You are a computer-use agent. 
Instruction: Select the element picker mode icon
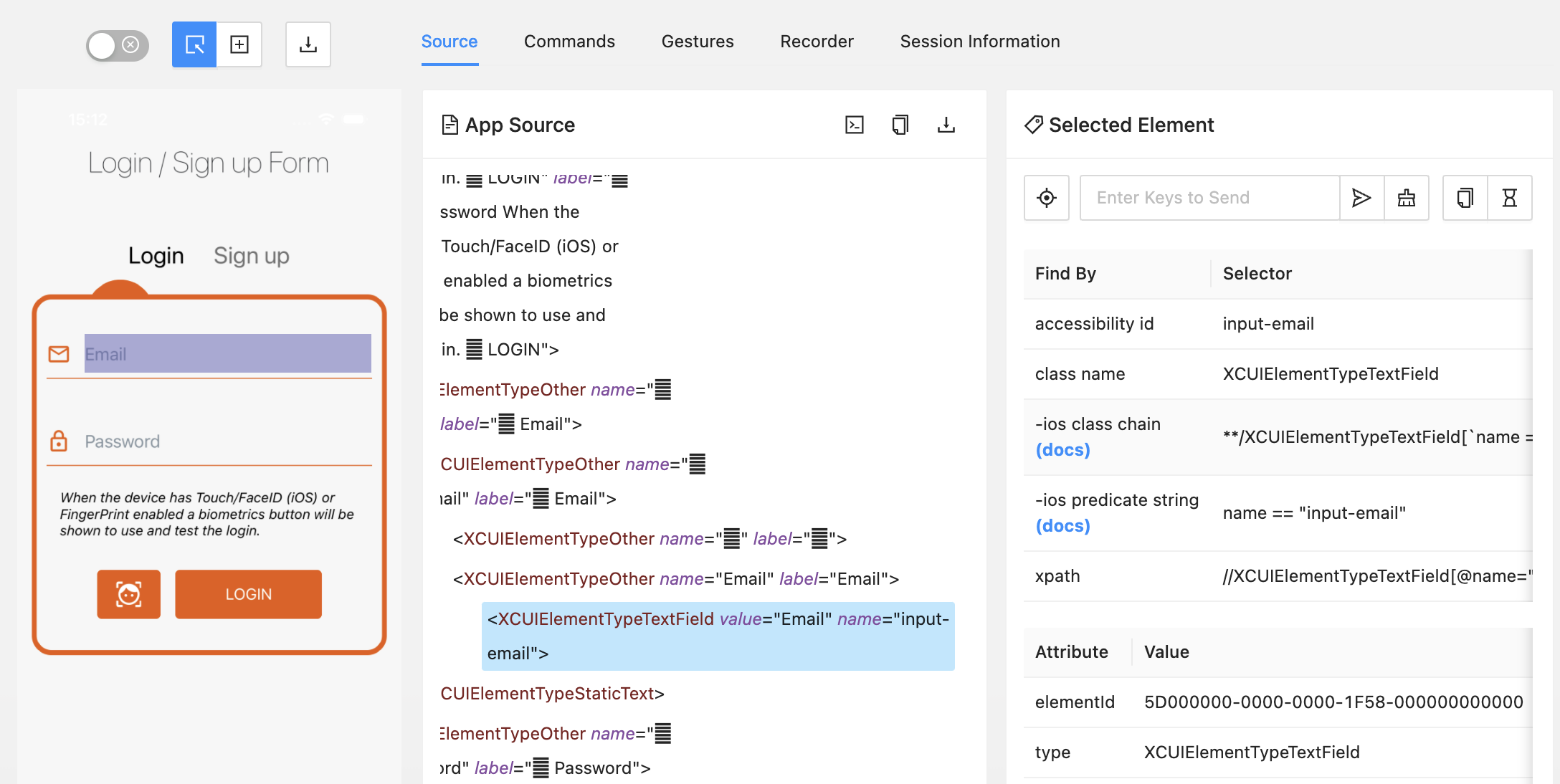[194, 44]
